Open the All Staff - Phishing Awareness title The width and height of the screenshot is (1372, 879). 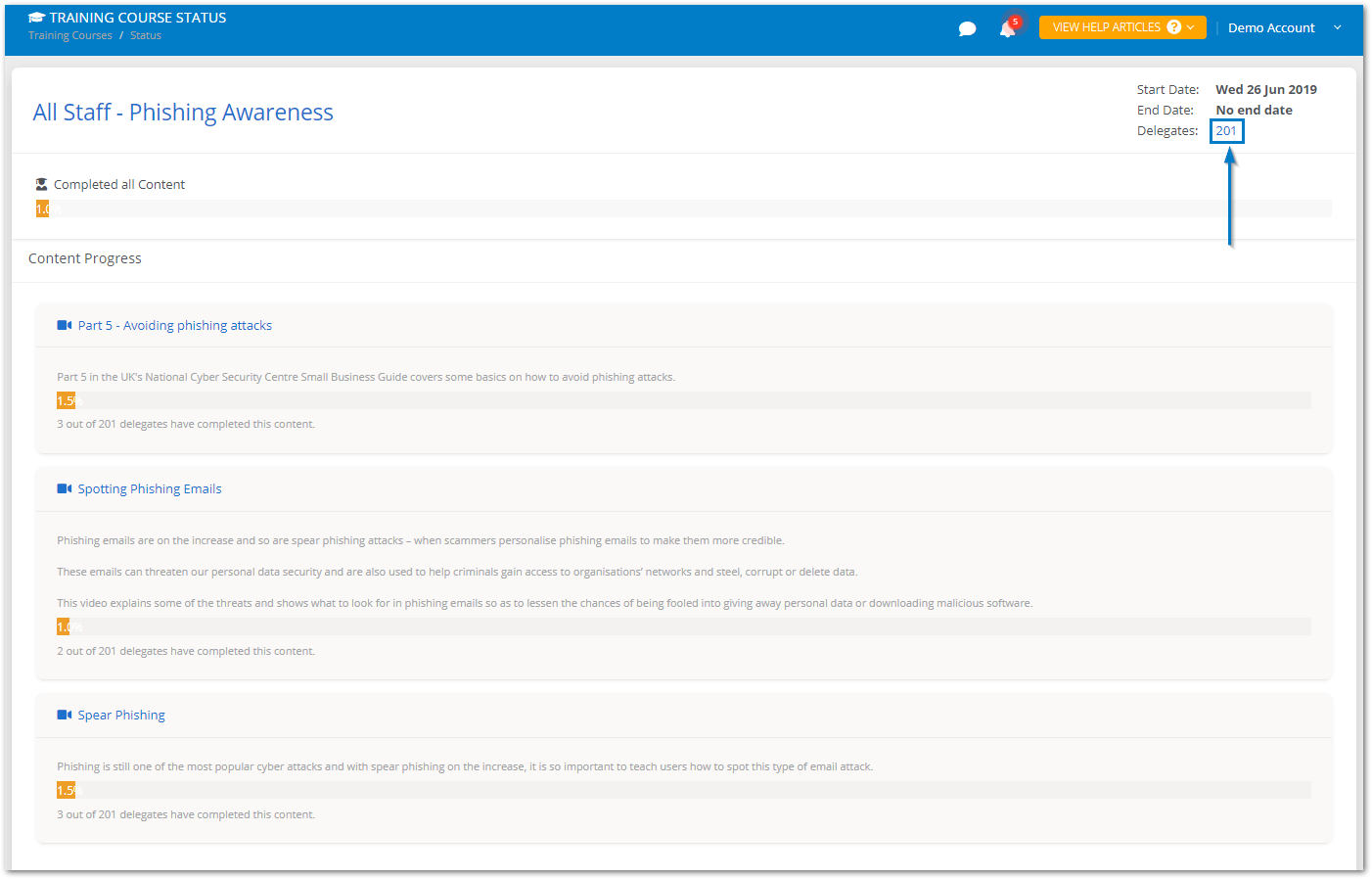pyautogui.click(x=183, y=113)
